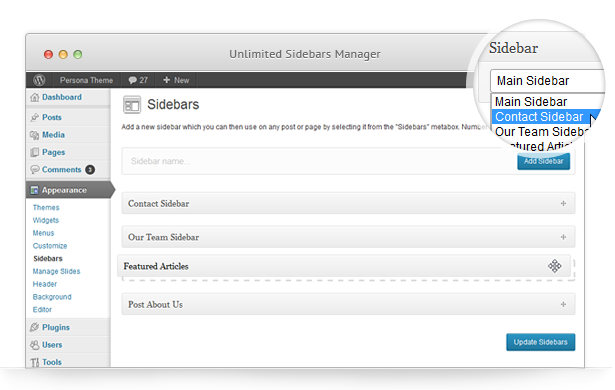This screenshot has height=390, width=615.
Task: Expand the Contact Sidebar row
Action: [x=563, y=203]
